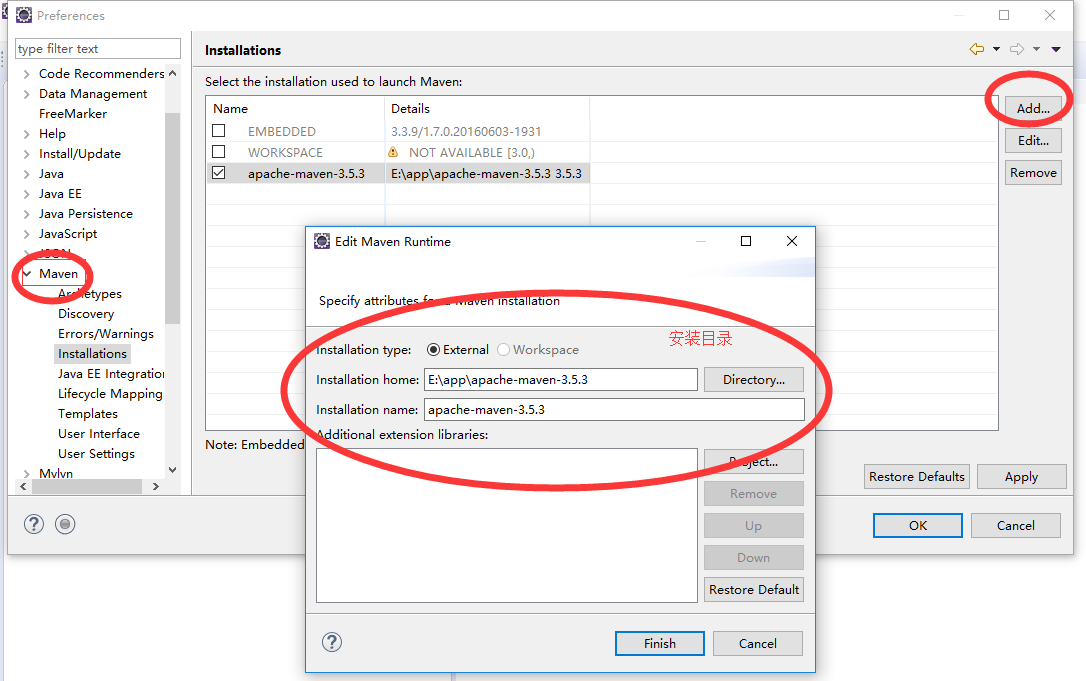Click the tree scrollbar up arrow
Screen dimensions: 1086x681
172,73
